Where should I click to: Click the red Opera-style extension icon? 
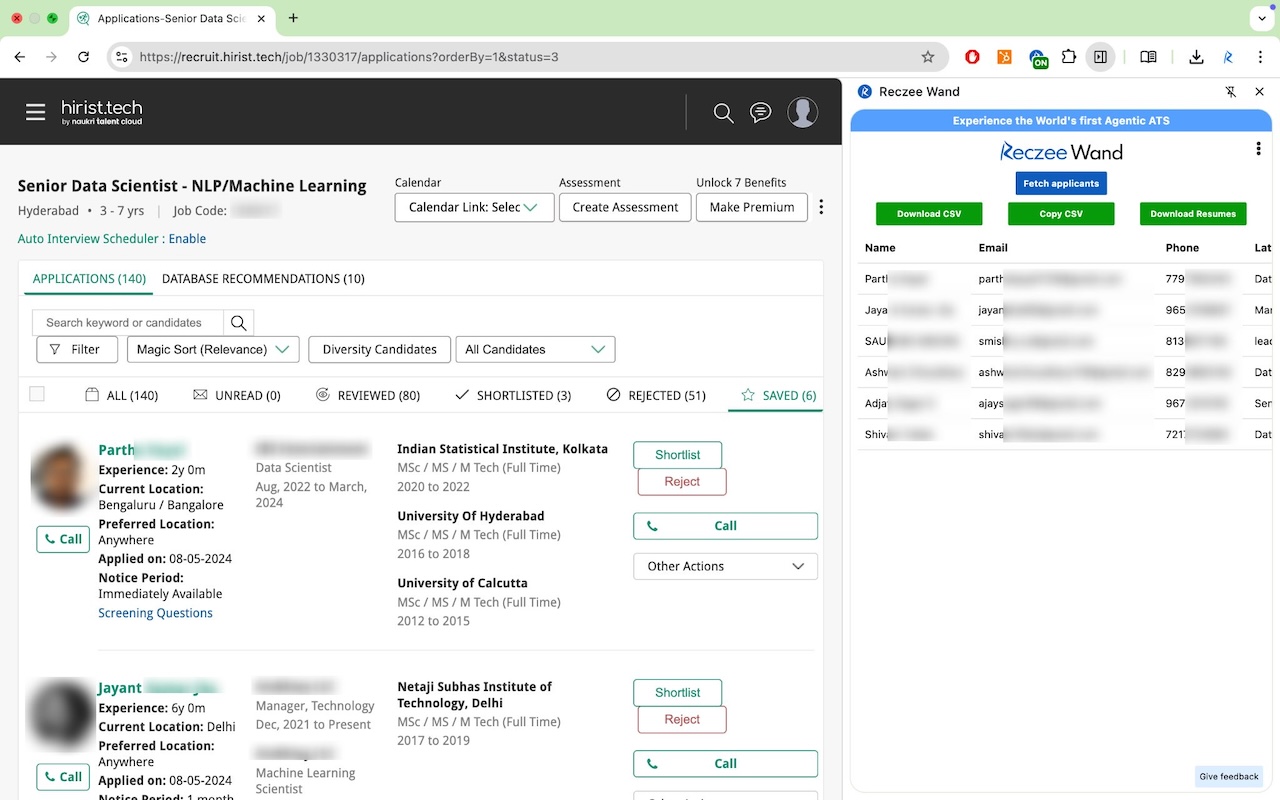pos(972,57)
